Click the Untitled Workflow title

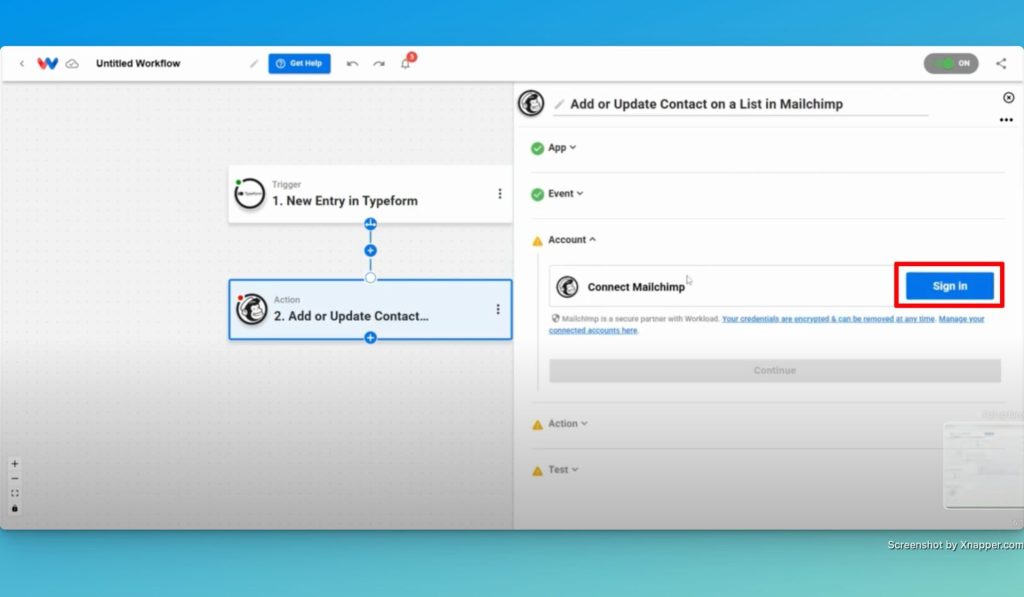(138, 63)
